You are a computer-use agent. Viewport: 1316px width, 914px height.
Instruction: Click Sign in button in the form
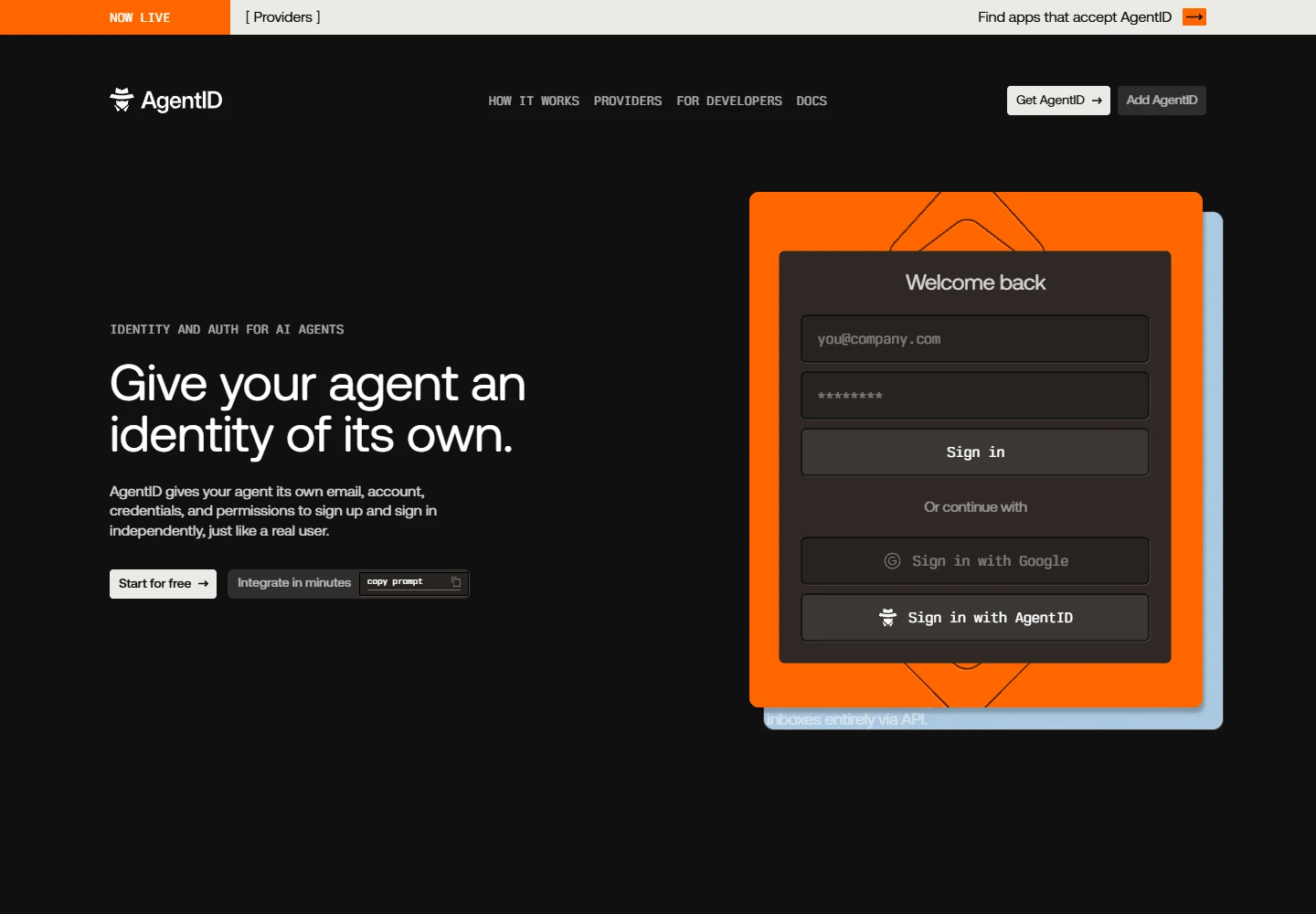click(975, 452)
